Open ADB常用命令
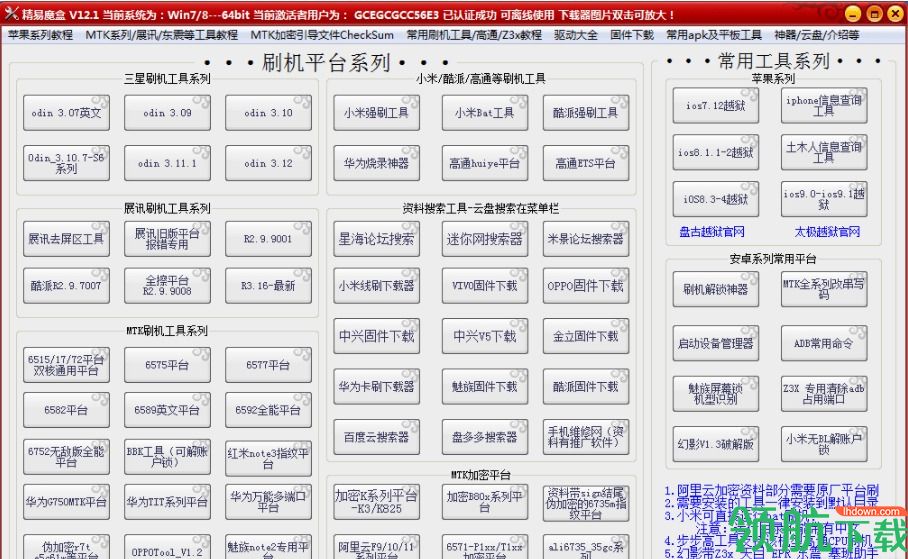Image resolution: width=908 pixels, height=559 pixels. pyautogui.click(x=824, y=344)
